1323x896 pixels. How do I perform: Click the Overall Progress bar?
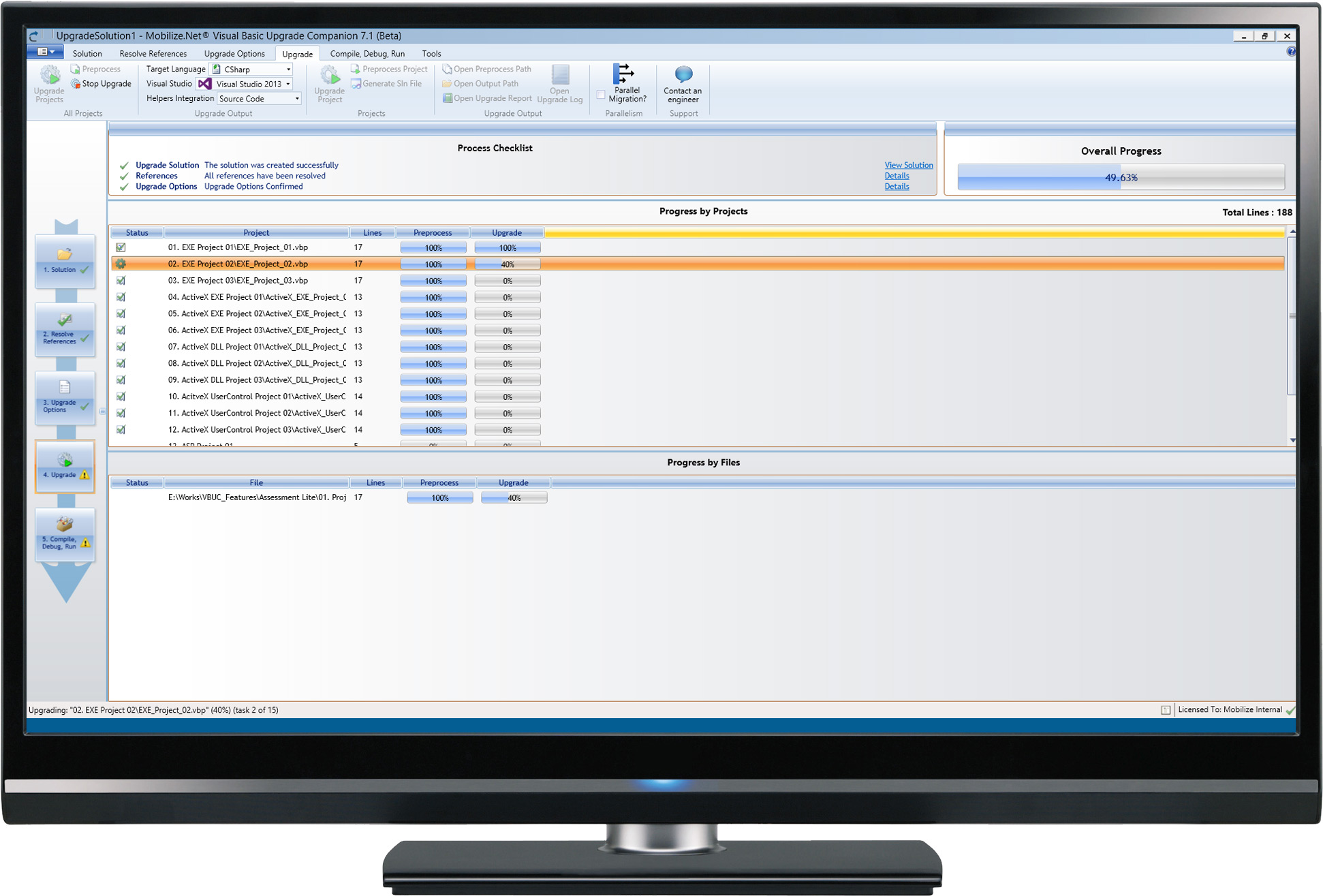point(1121,176)
